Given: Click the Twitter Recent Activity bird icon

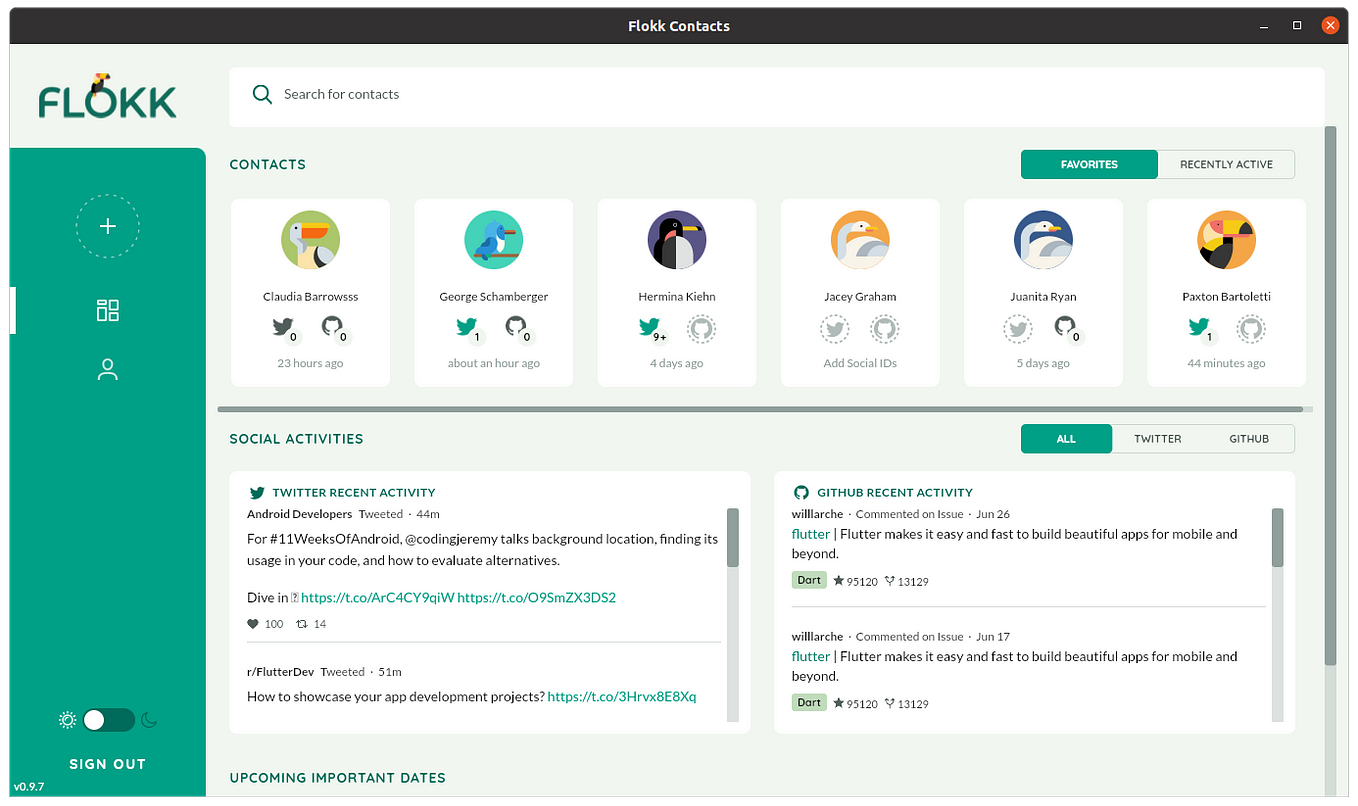Looking at the screenshot, I should point(257,493).
